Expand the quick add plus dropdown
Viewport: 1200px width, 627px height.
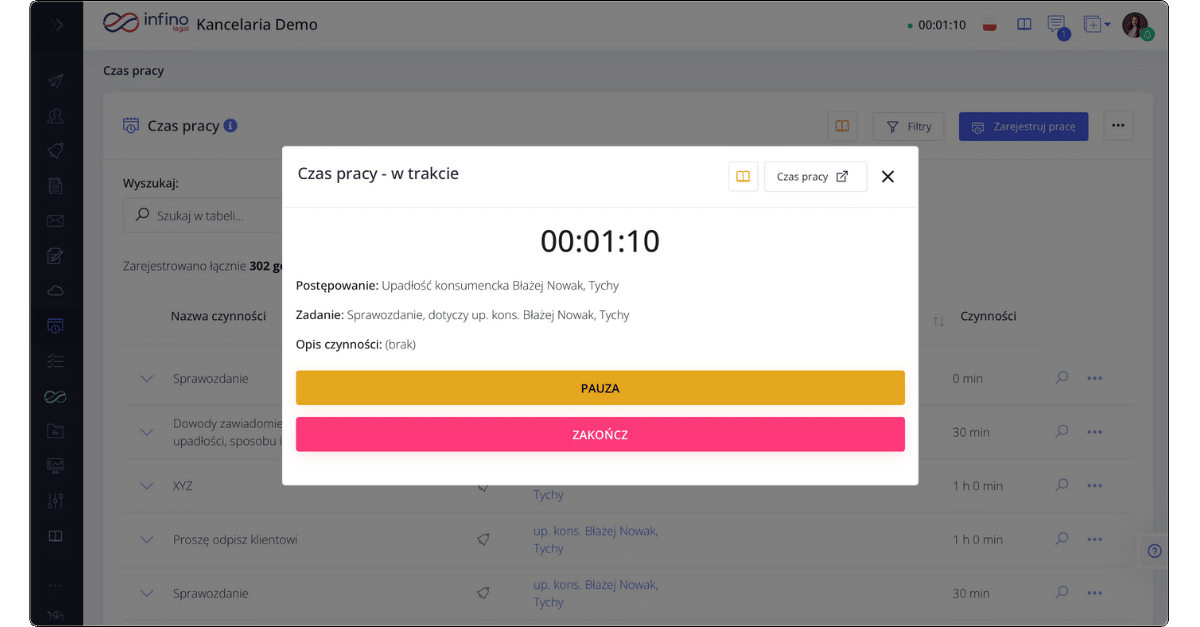point(1096,24)
